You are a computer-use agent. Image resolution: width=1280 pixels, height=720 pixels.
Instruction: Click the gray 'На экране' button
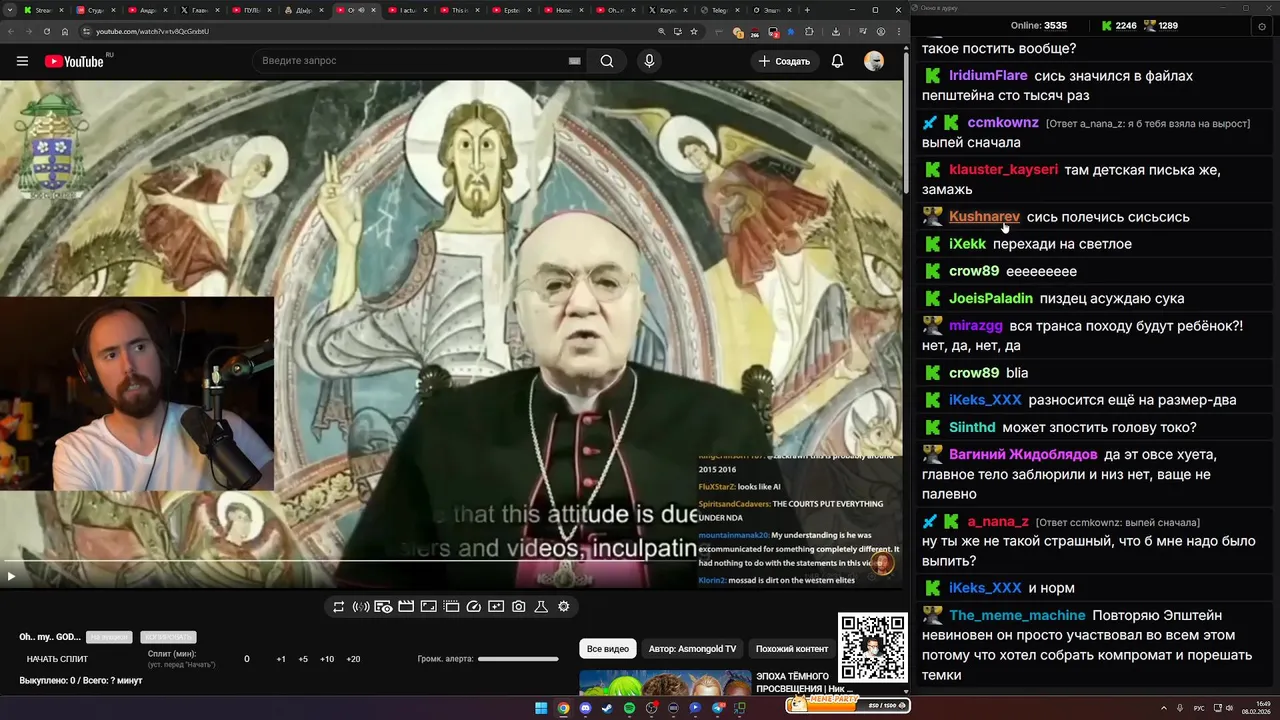(x=109, y=637)
